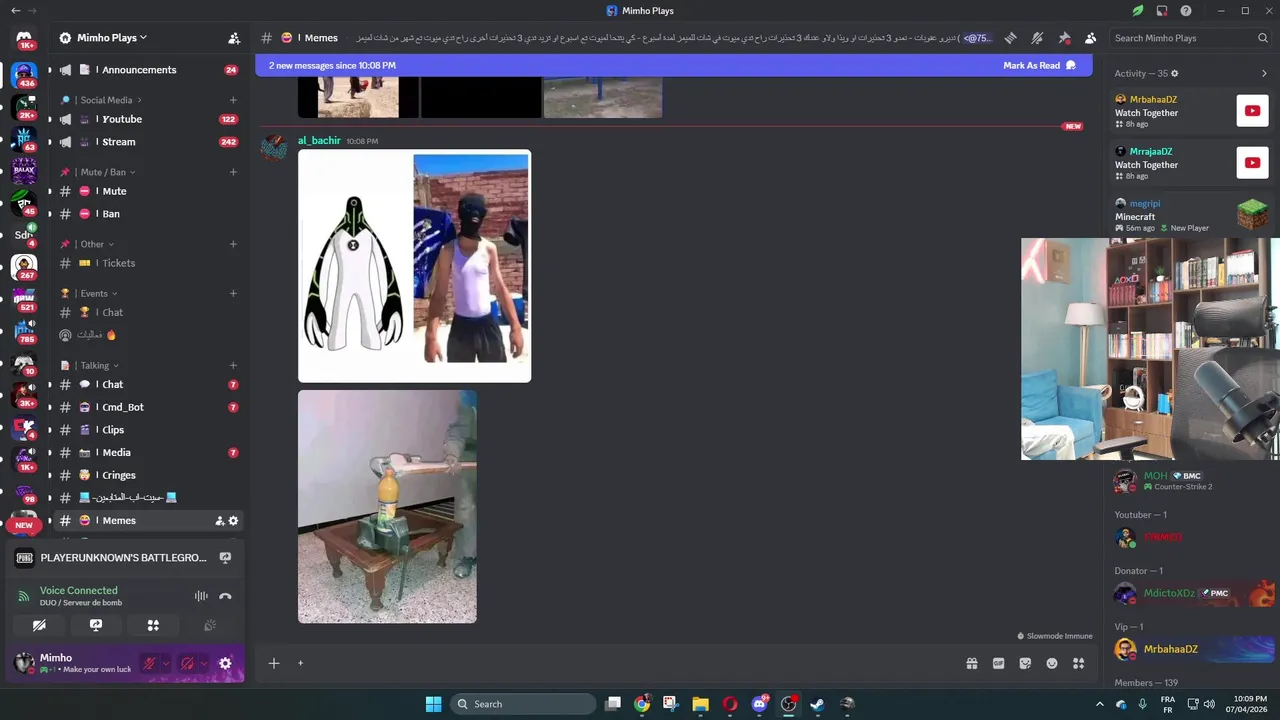Show hidden system tray icons
The height and width of the screenshot is (720, 1280).
1100,704
